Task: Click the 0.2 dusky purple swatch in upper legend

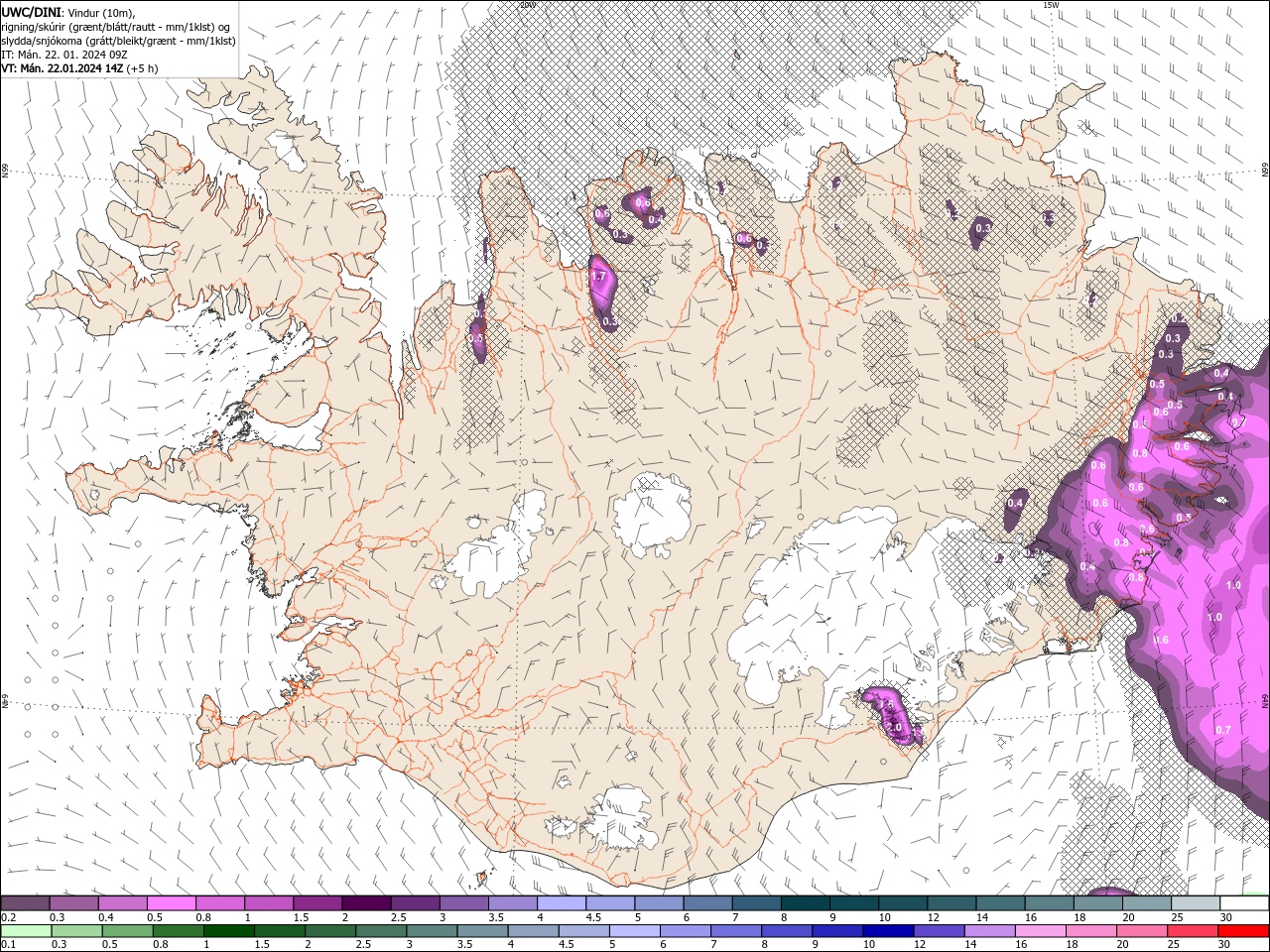Action: coord(25,903)
